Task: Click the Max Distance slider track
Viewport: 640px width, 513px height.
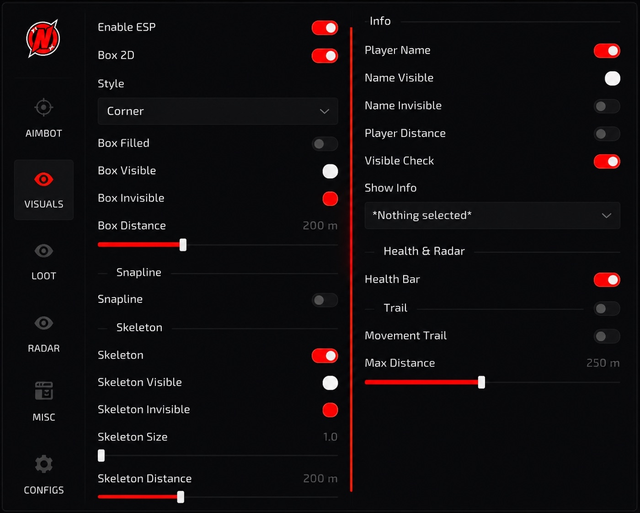Action: point(492,382)
